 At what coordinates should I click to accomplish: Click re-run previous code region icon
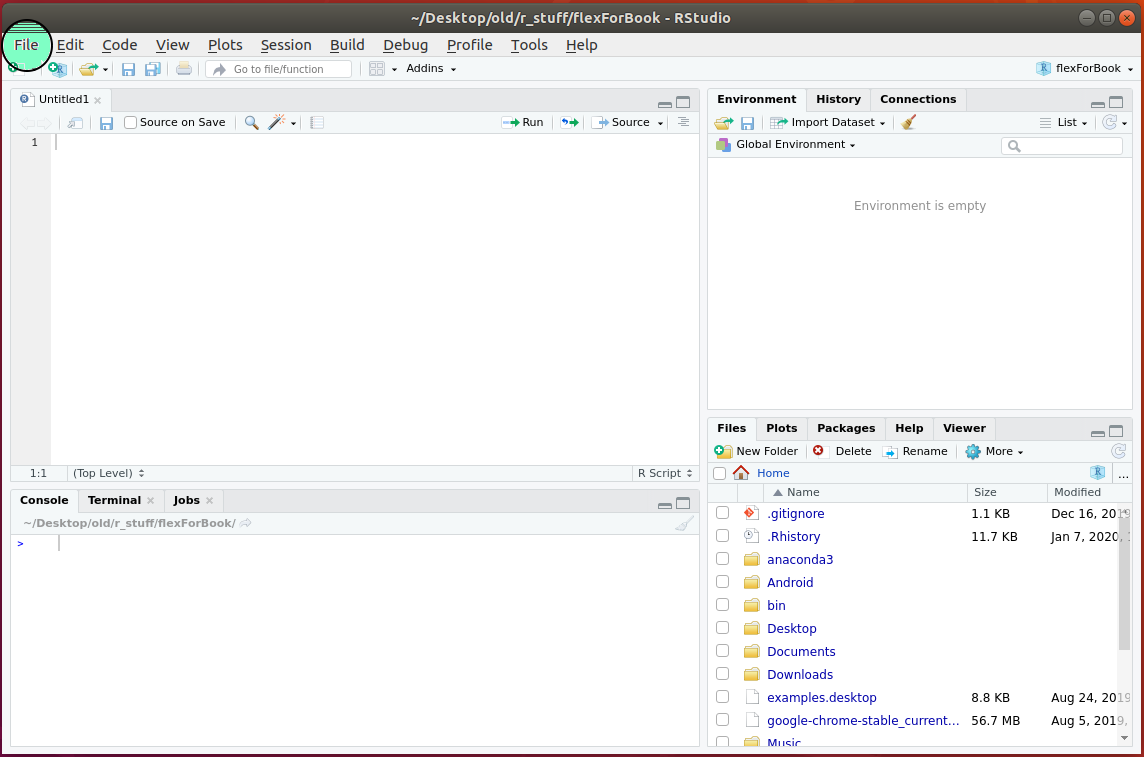[x=569, y=123]
